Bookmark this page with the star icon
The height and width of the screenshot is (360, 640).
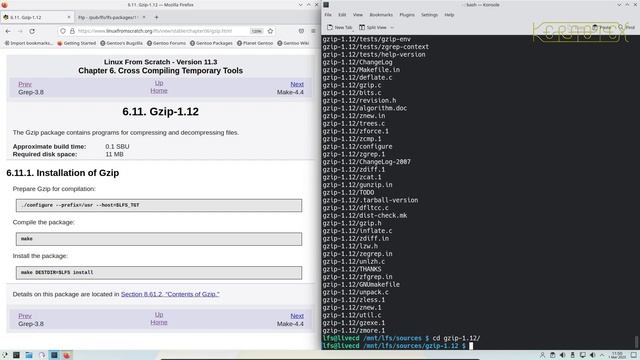(x=270, y=31)
